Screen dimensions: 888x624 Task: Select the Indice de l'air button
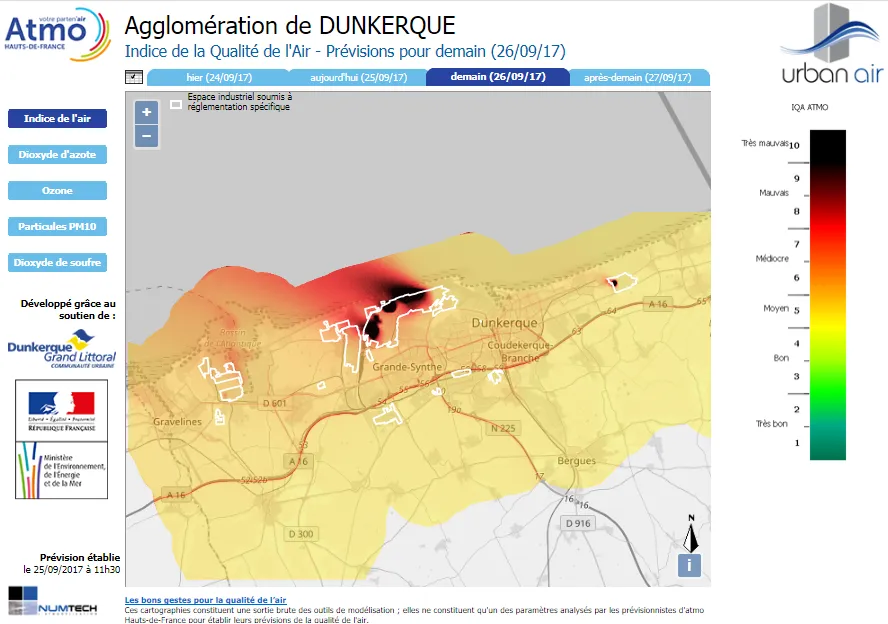click(x=57, y=118)
